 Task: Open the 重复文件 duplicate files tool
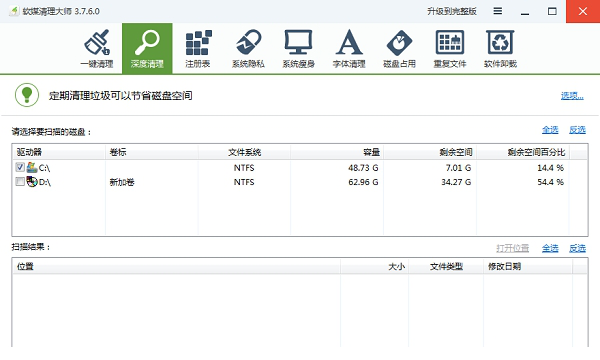pyautogui.click(x=450, y=49)
